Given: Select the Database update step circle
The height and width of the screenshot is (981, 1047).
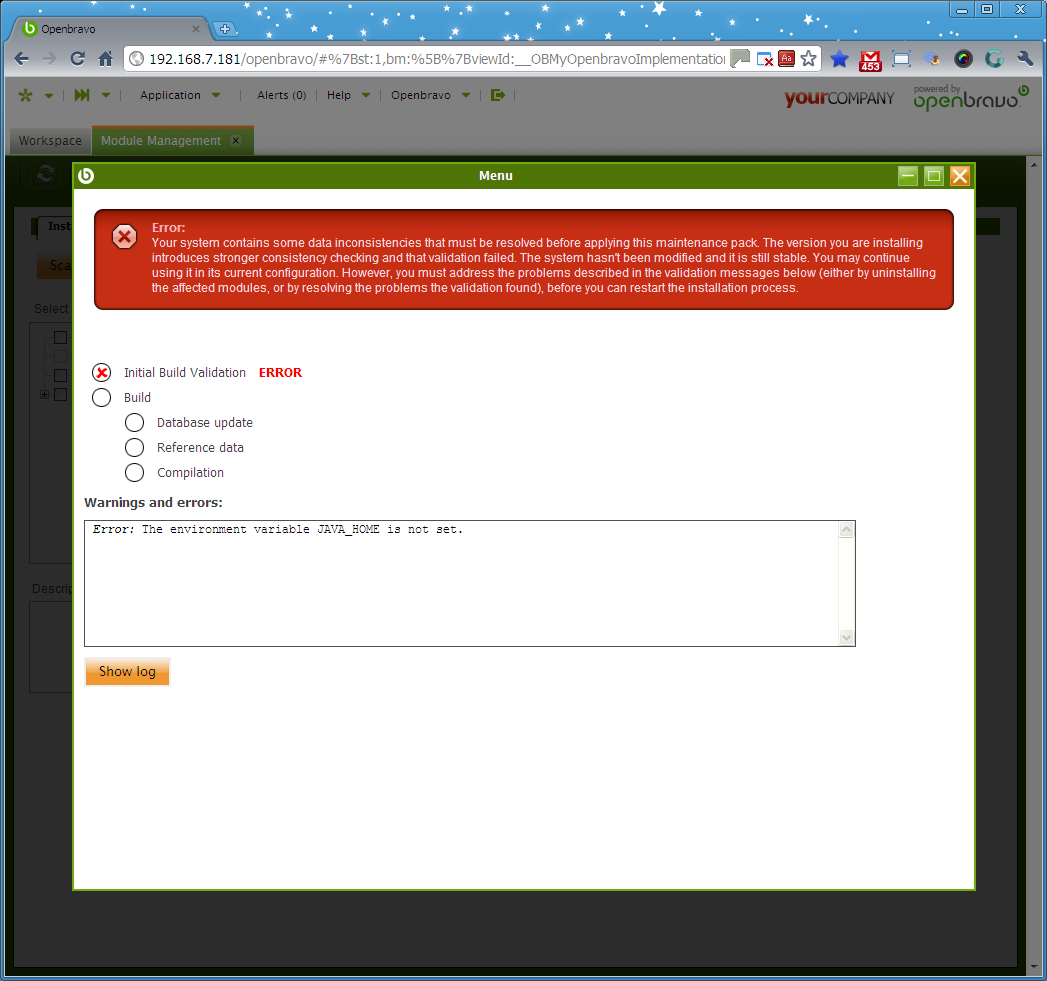Looking at the screenshot, I should pos(134,423).
